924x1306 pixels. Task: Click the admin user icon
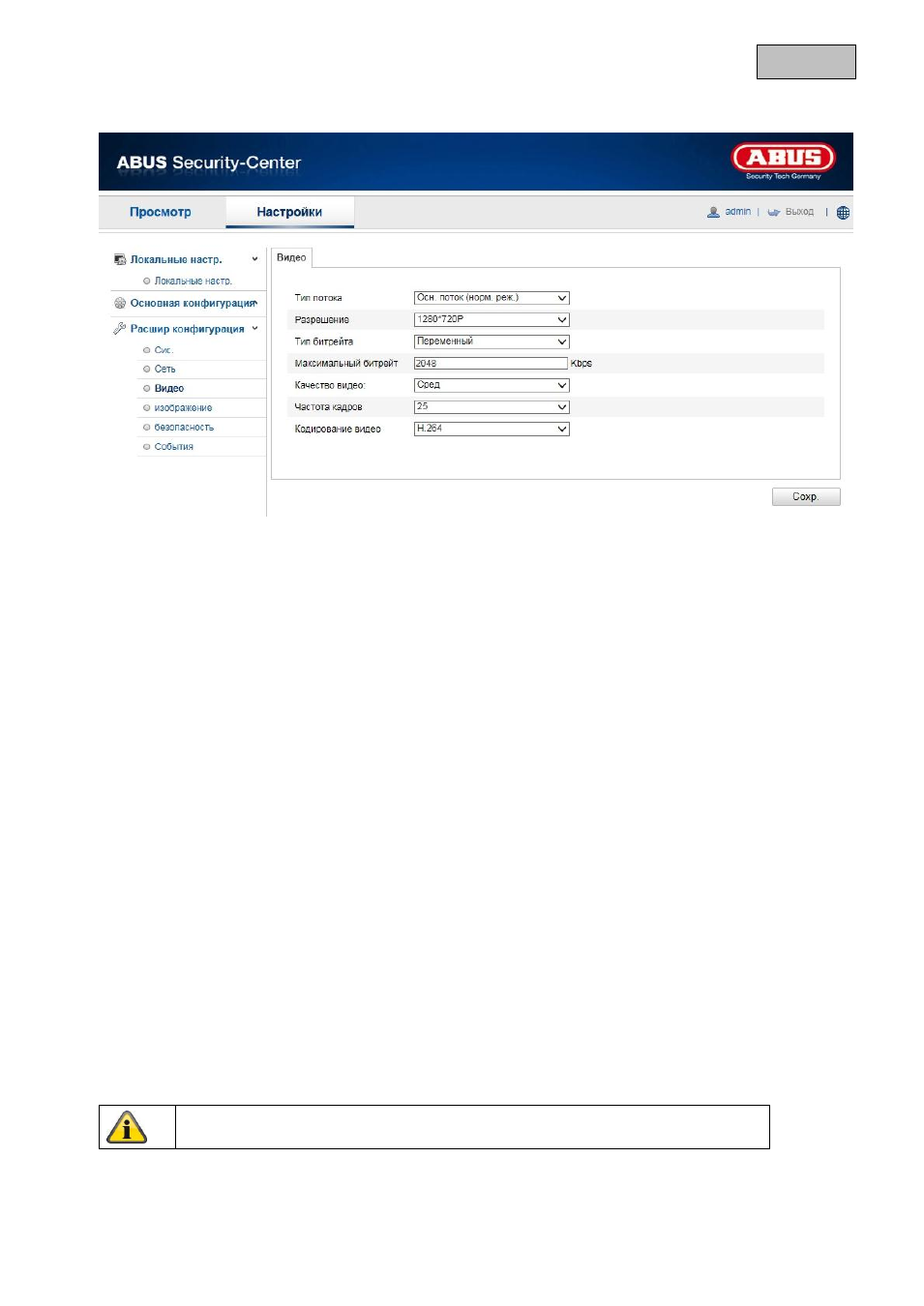(713, 212)
